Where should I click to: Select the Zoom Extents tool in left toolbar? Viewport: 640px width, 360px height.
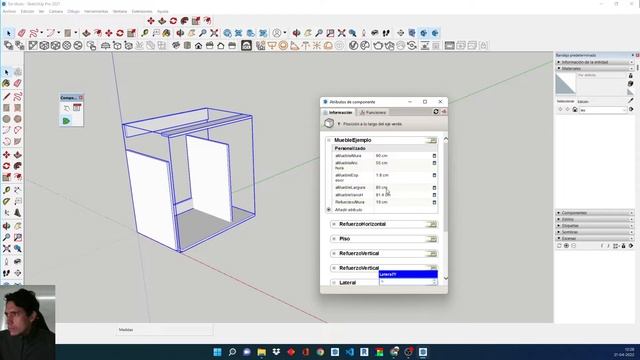click(x=6, y=249)
